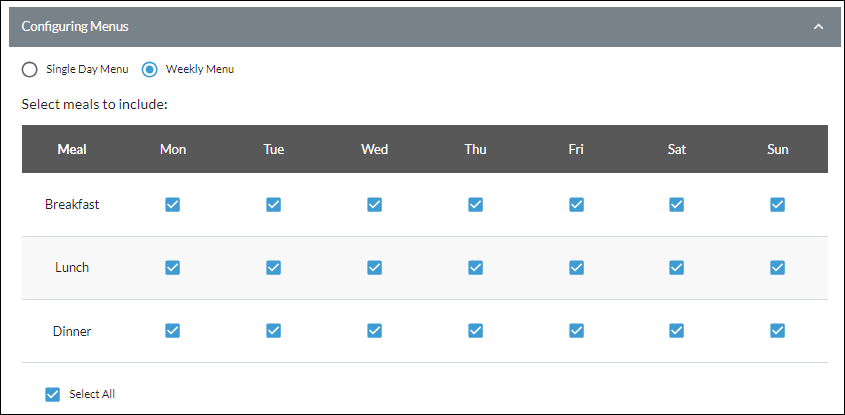Deselect Dinner on Thu

(475, 331)
